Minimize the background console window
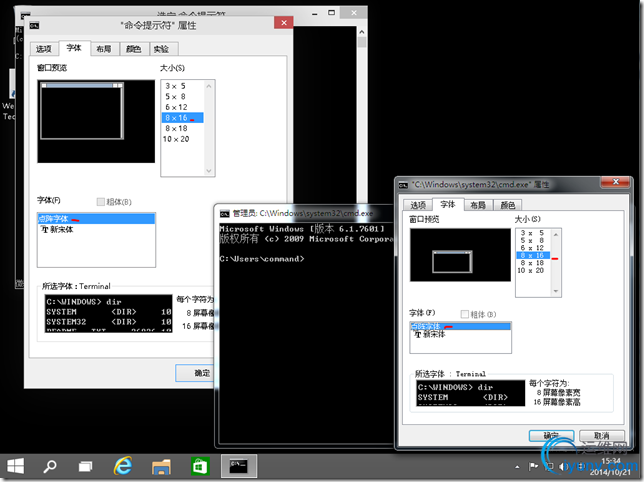This screenshot has height=482, width=644. point(315,14)
